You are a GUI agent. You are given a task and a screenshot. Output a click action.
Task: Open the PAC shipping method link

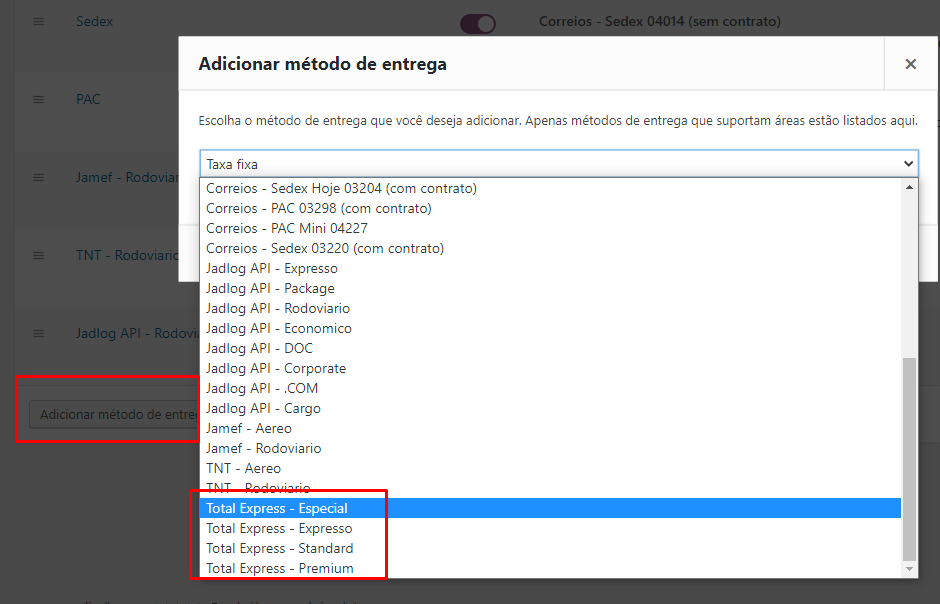pos(88,99)
